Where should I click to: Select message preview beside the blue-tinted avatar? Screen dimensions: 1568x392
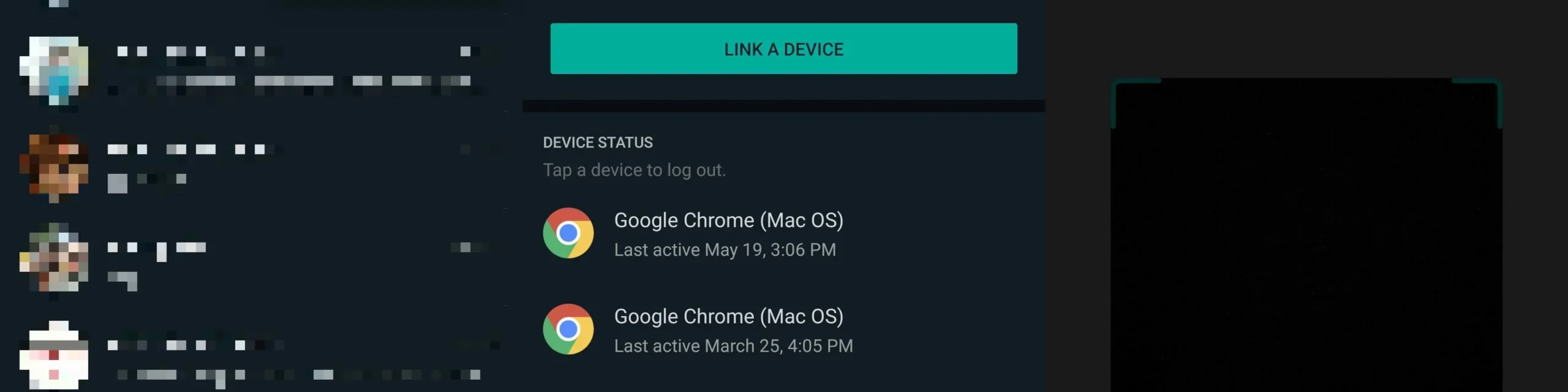coord(294,81)
